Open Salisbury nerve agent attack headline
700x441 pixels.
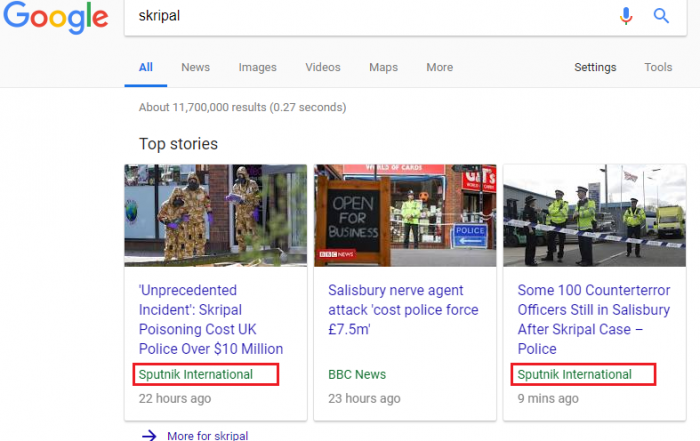tap(403, 310)
